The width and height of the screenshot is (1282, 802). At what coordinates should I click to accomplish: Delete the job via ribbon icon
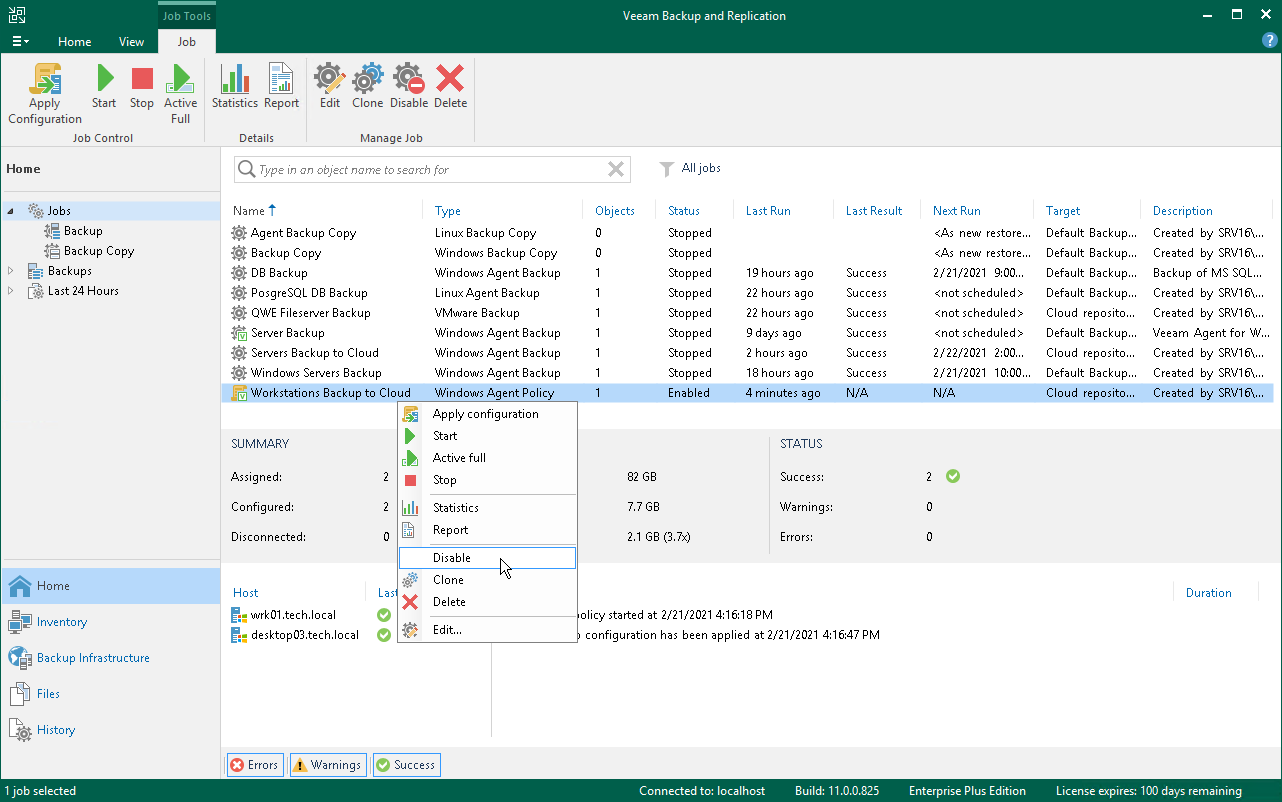(450, 79)
